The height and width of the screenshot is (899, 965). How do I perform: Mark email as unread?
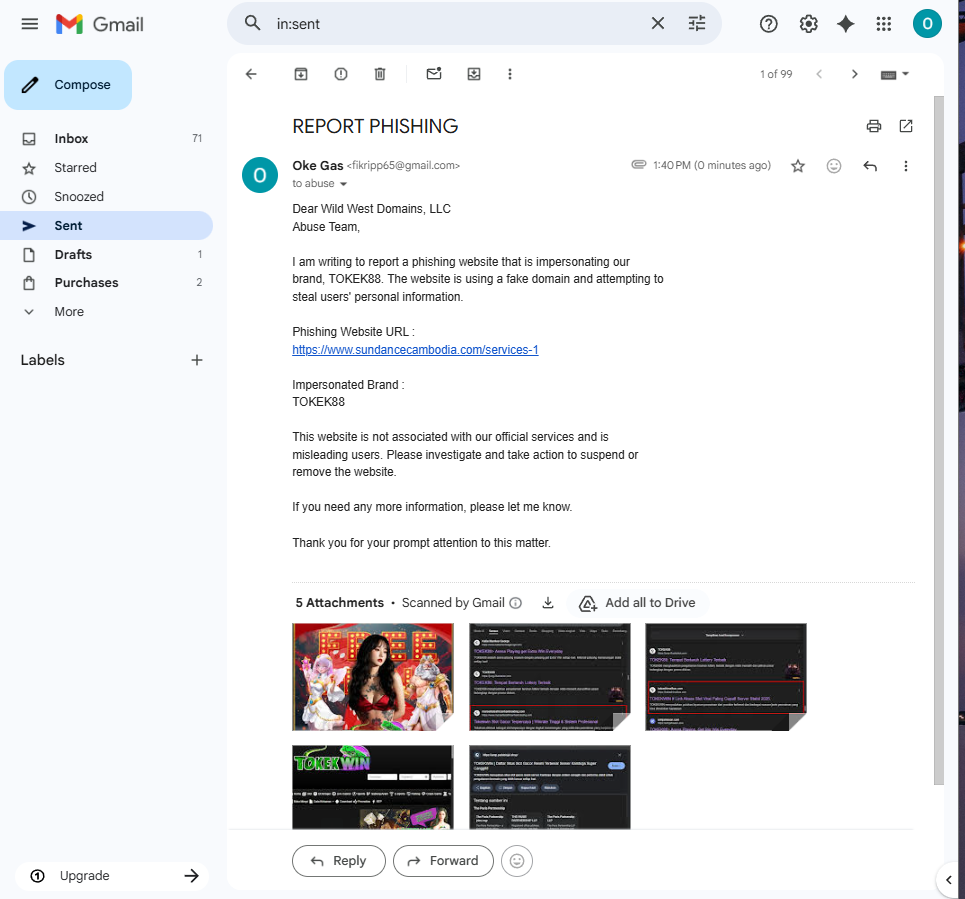click(x=434, y=74)
